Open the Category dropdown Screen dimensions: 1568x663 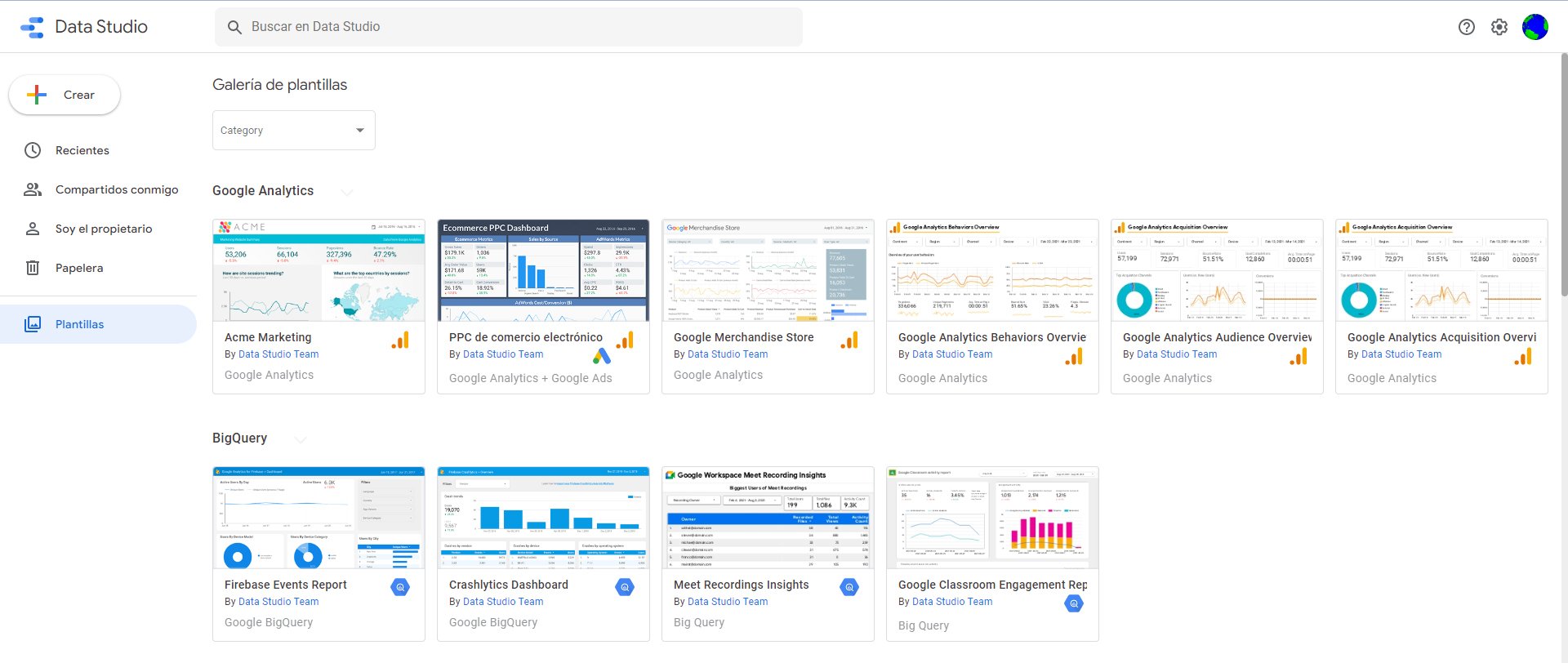[x=293, y=131]
